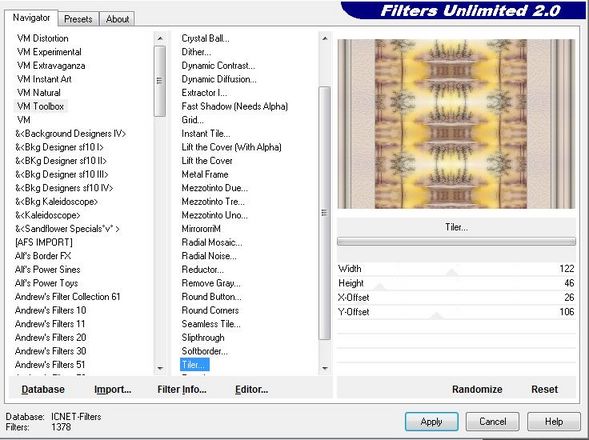This screenshot has width=589, height=440.
Task: Click down arrow of filter list scrollbar
Action: [325, 368]
